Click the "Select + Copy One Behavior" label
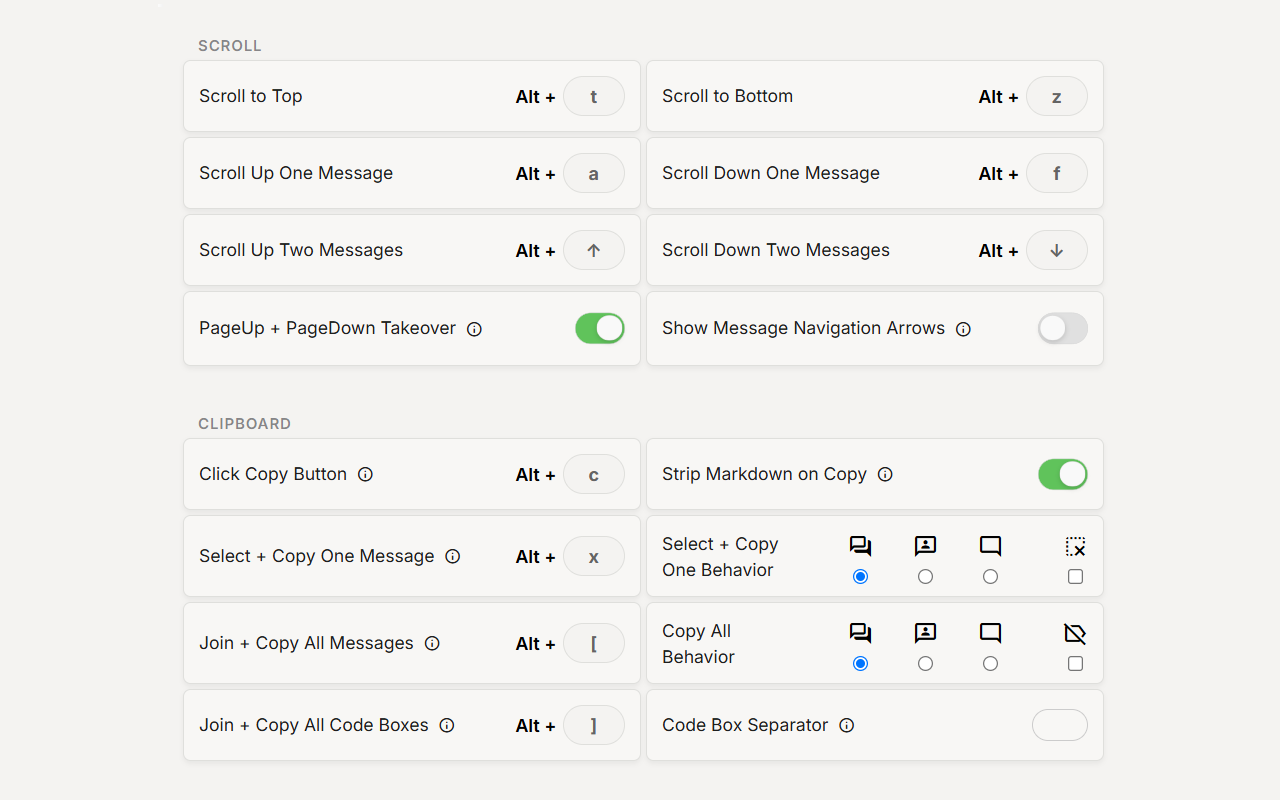This screenshot has width=1280, height=800. pyautogui.click(x=720, y=557)
